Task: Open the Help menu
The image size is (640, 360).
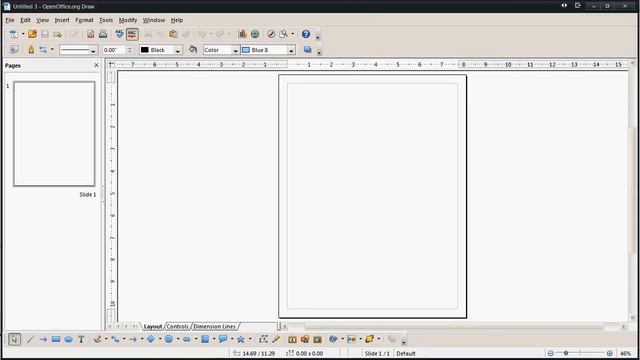Action: 177,20
